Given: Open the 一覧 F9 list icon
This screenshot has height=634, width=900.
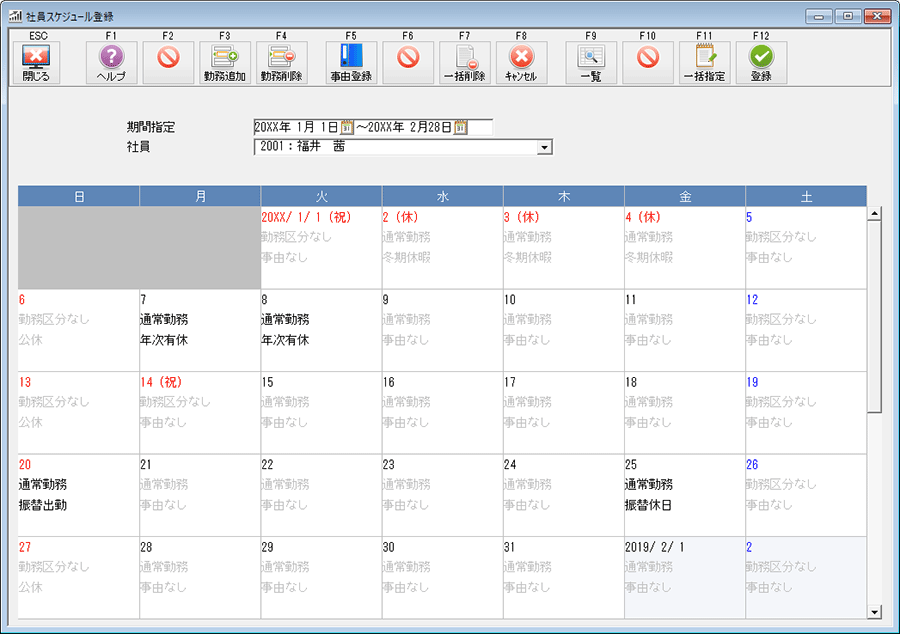Looking at the screenshot, I should (x=591, y=63).
